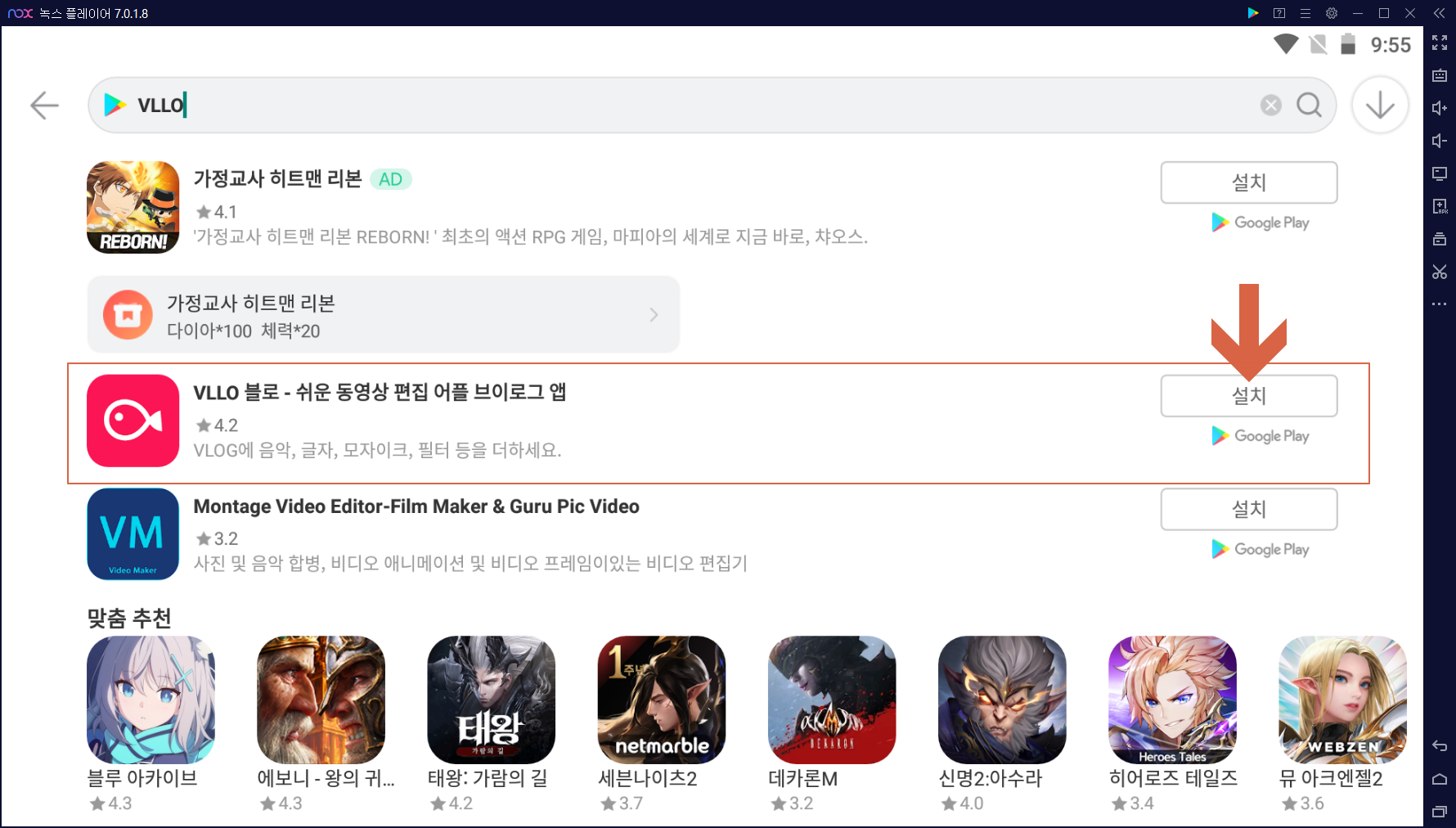Click Nox screen display icon in sidebar
This screenshot has width=1456, height=828.
pos(1440,173)
